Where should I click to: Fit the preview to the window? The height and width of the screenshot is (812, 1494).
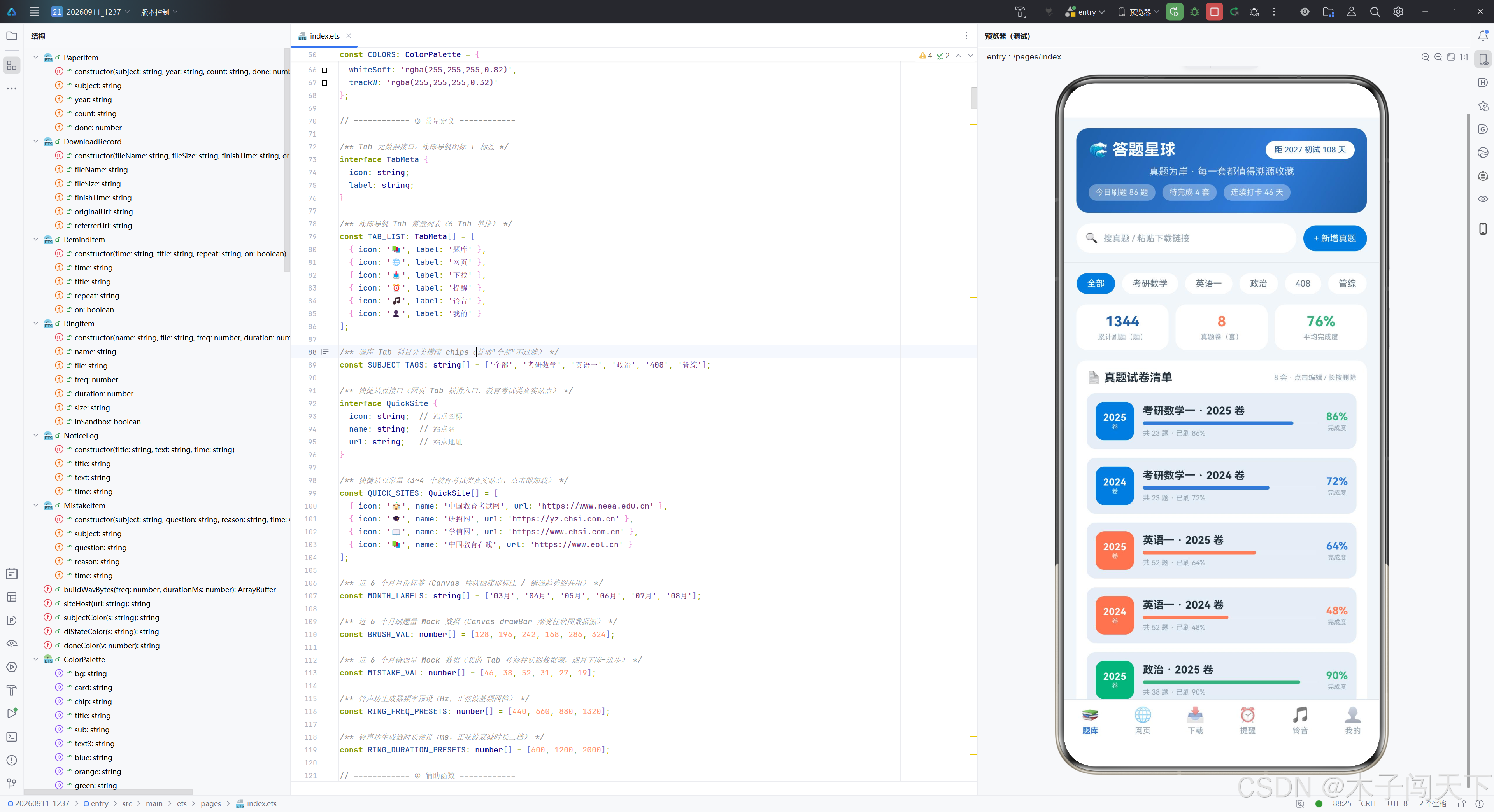pyautogui.click(x=1450, y=57)
